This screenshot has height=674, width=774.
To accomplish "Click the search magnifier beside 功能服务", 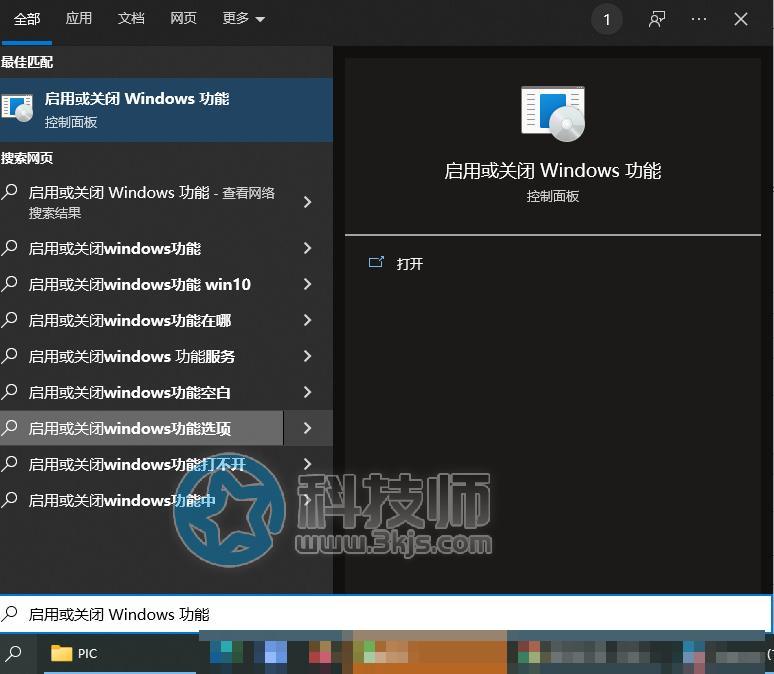I will pyautogui.click(x=9, y=356).
